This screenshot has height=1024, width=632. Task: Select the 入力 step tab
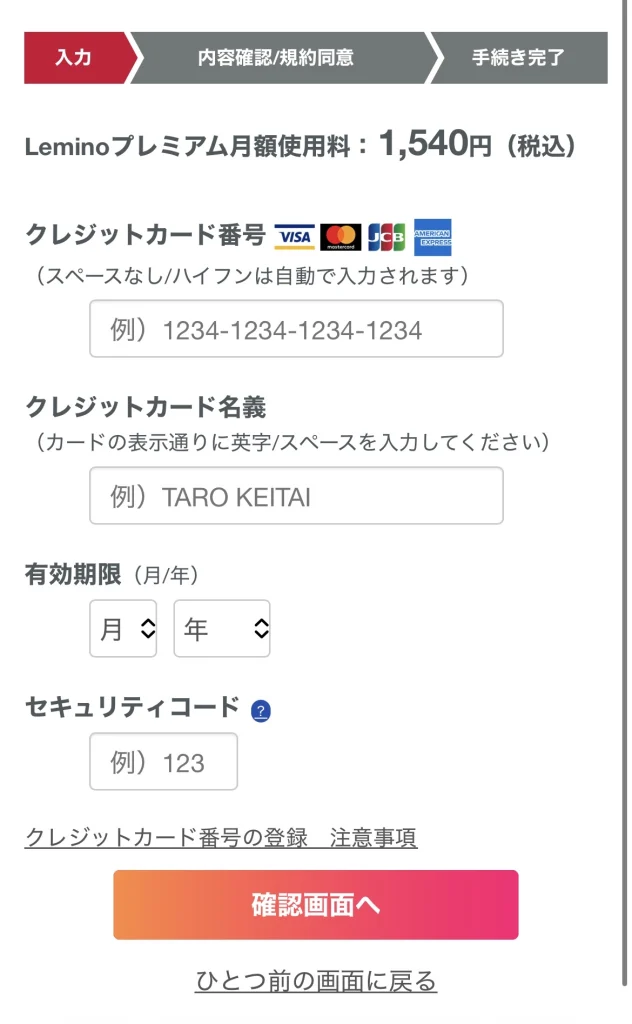pyautogui.click(x=75, y=57)
